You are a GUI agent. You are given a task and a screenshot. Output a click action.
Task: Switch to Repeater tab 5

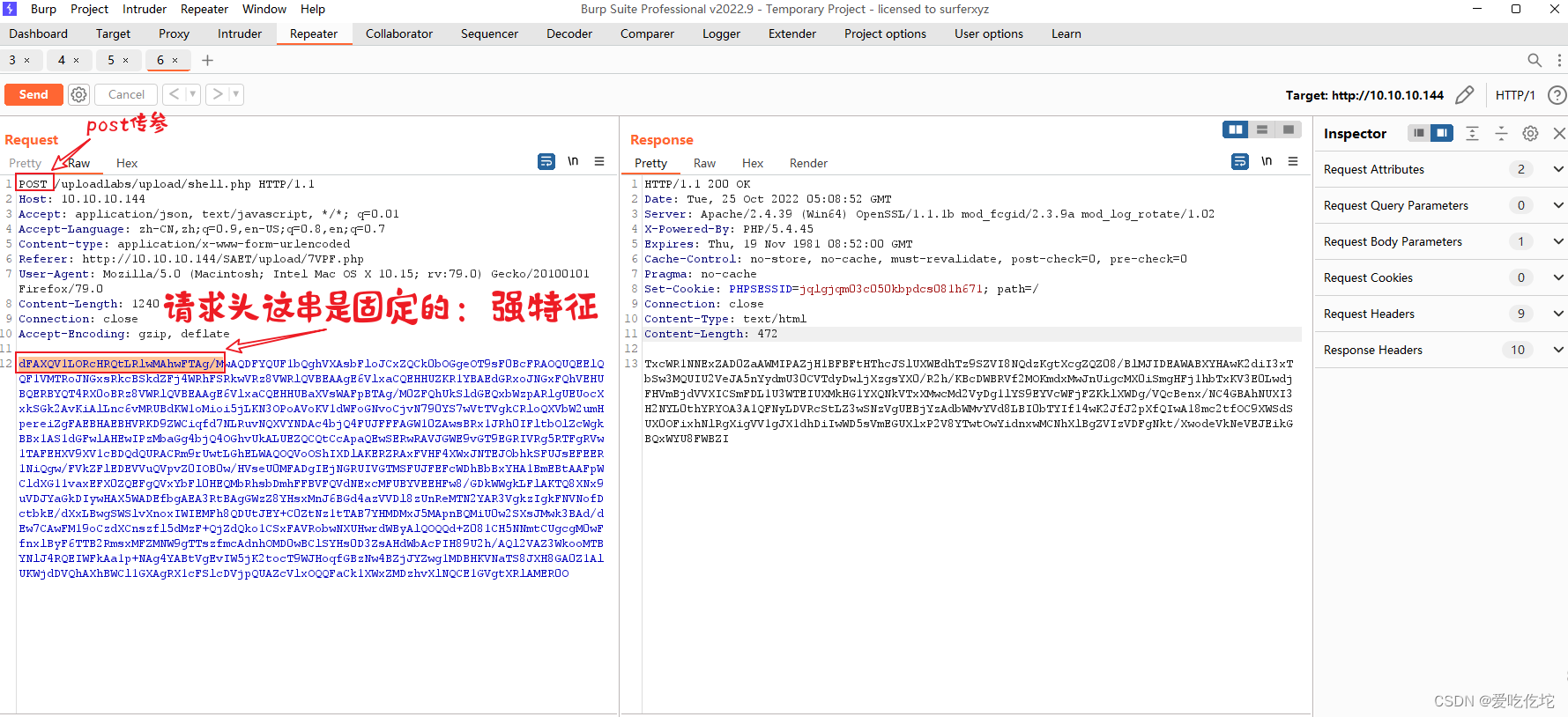tap(111, 60)
